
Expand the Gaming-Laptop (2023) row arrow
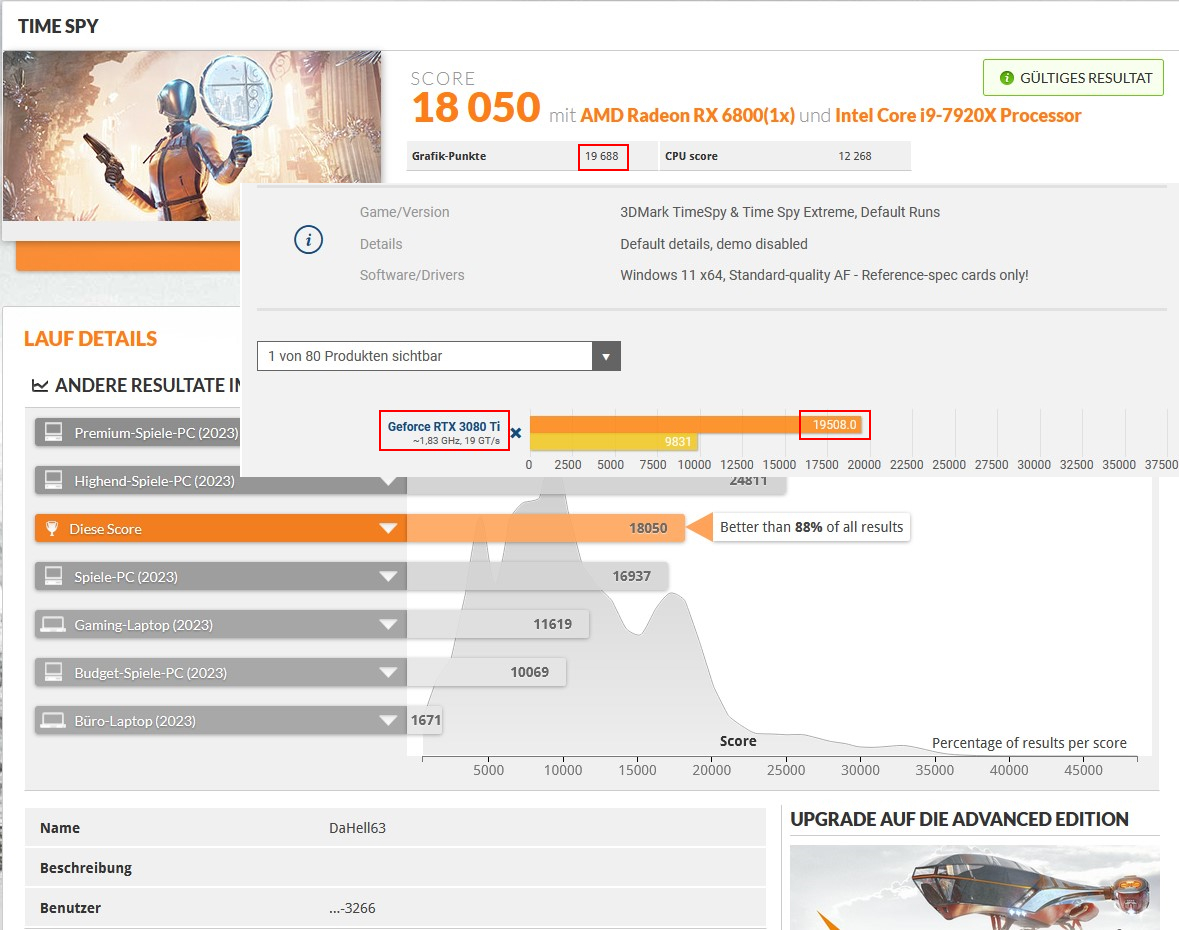point(388,625)
